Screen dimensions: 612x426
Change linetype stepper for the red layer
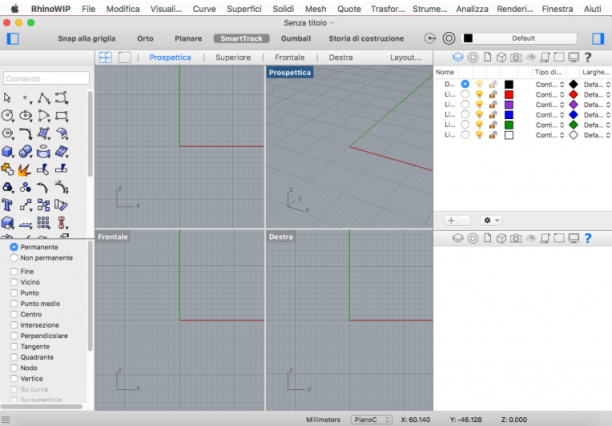pos(562,94)
